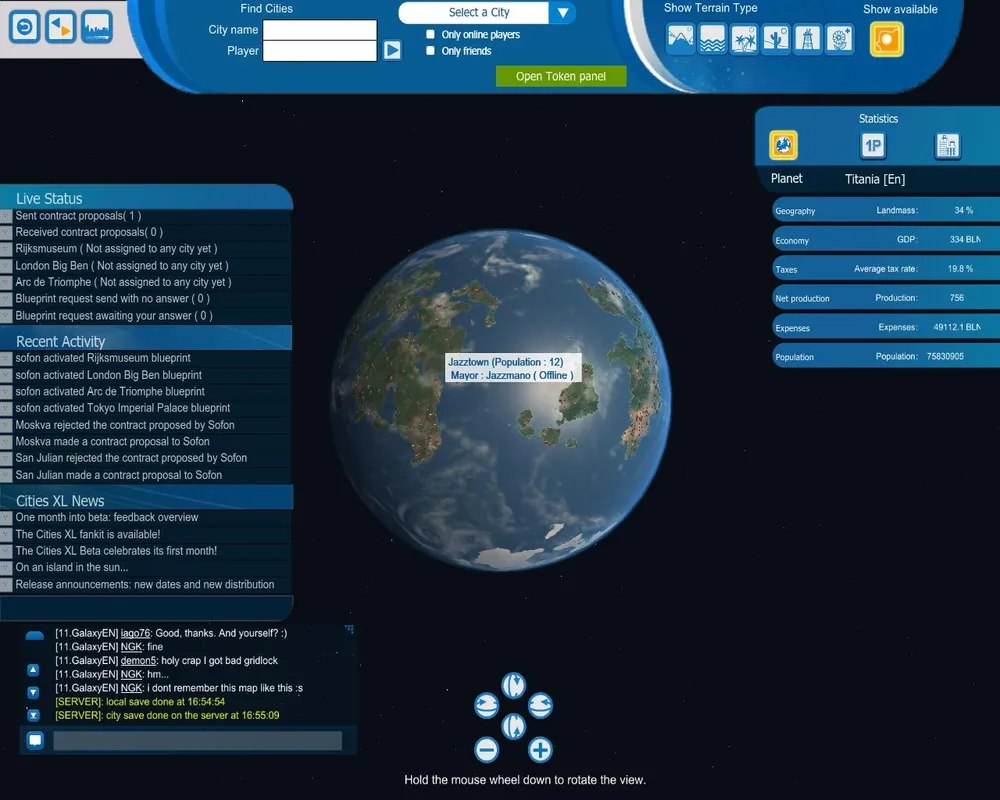
Task: Click the chat window resize grip dots
Action: 349,629
